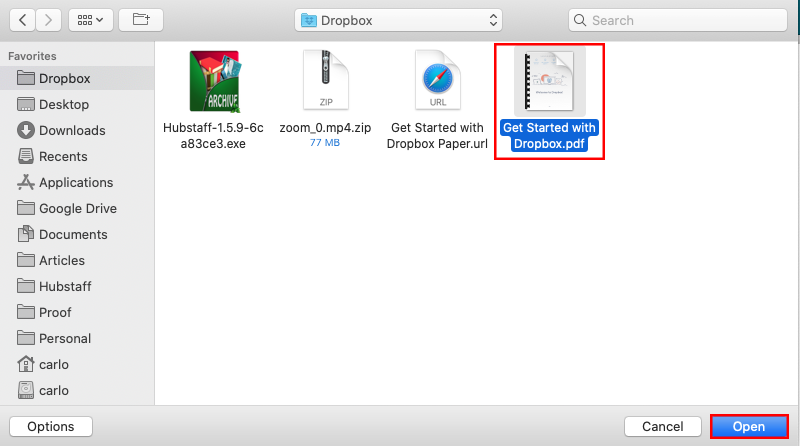This screenshot has width=800, height=446.
Task: Click the zoom_0.mp4.zip file name
Action: [x=325, y=128]
